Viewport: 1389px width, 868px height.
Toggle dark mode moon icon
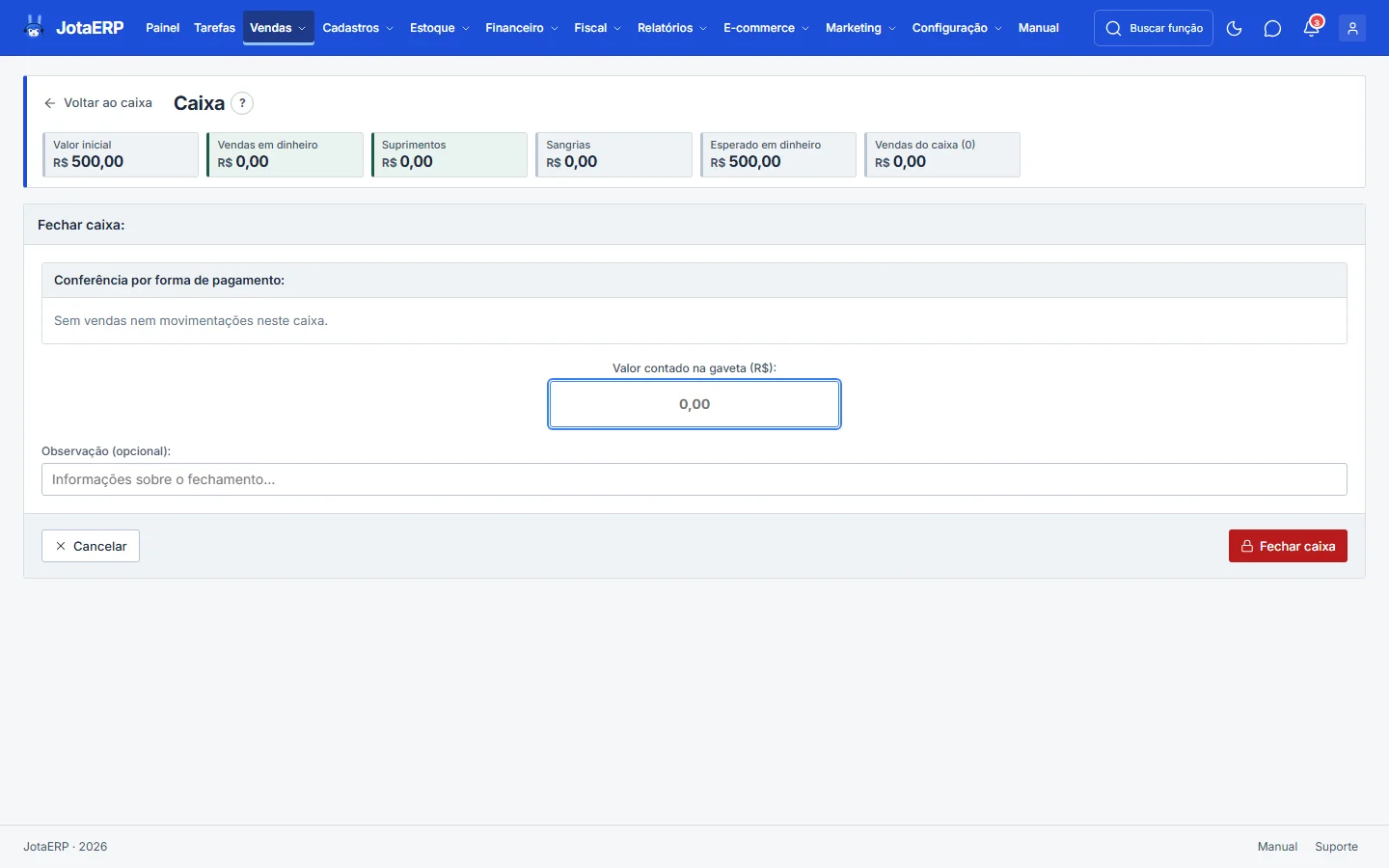click(1234, 28)
